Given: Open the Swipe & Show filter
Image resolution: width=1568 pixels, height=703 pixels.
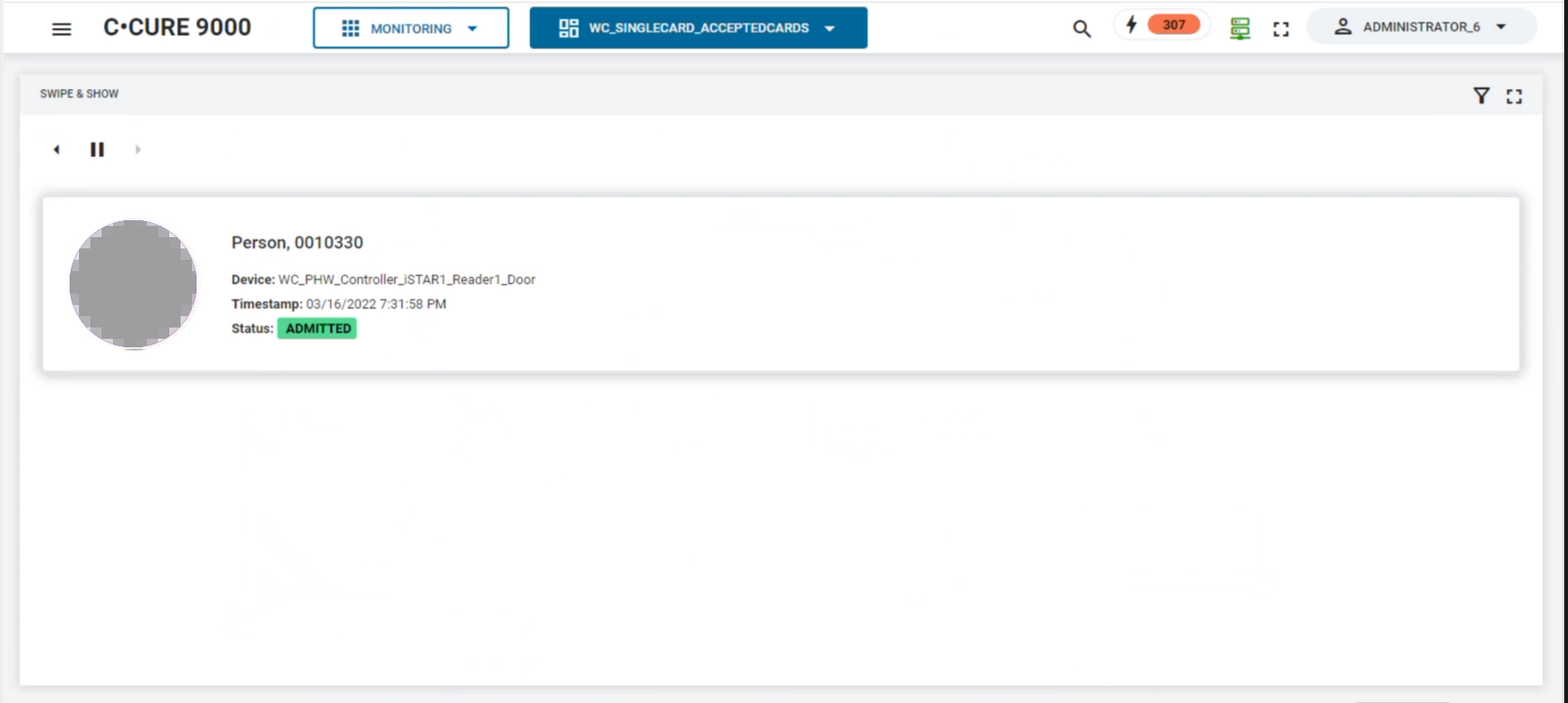Looking at the screenshot, I should [x=1481, y=96].
